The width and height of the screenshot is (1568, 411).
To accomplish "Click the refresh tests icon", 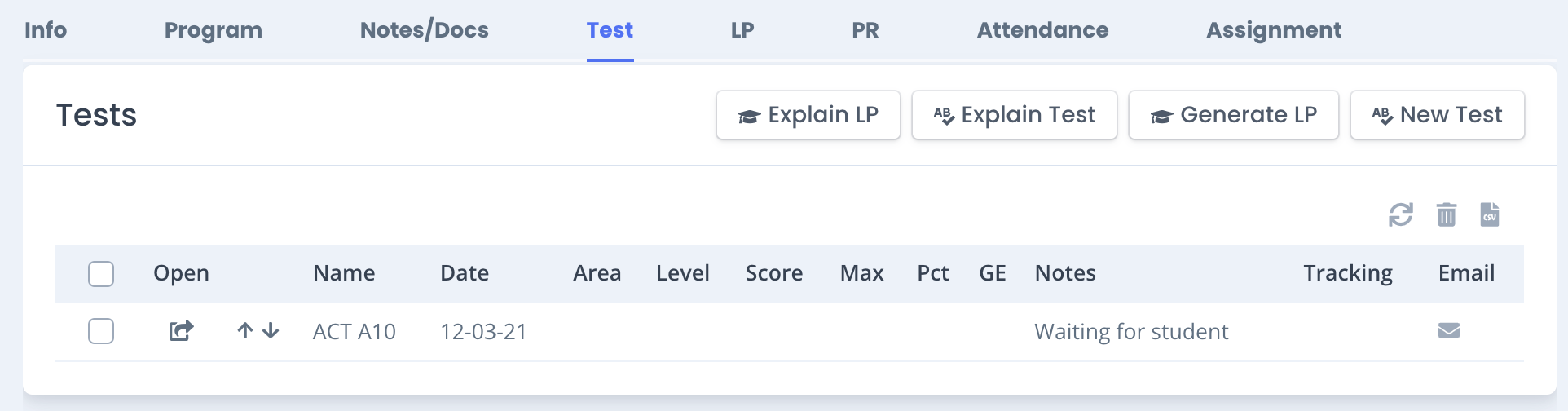I will point(1400,215).
